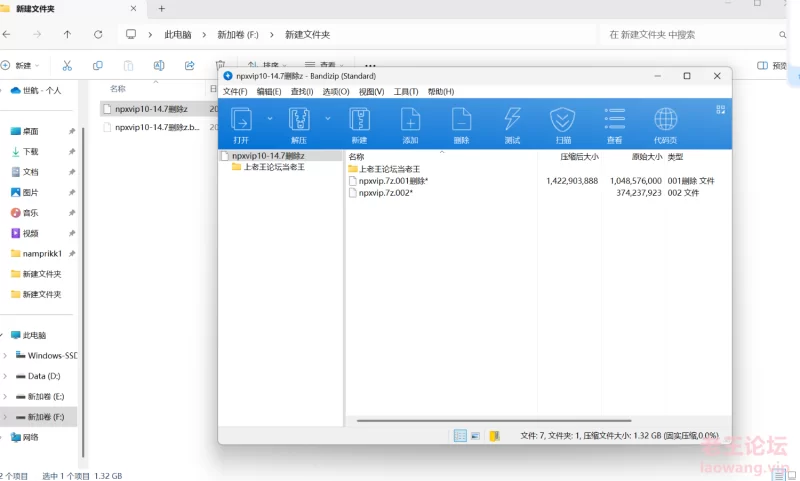The height and width of the screenshot is (481, 800).
Task: Click the 扫描 (Scan) shield icon
Action: 563,119
